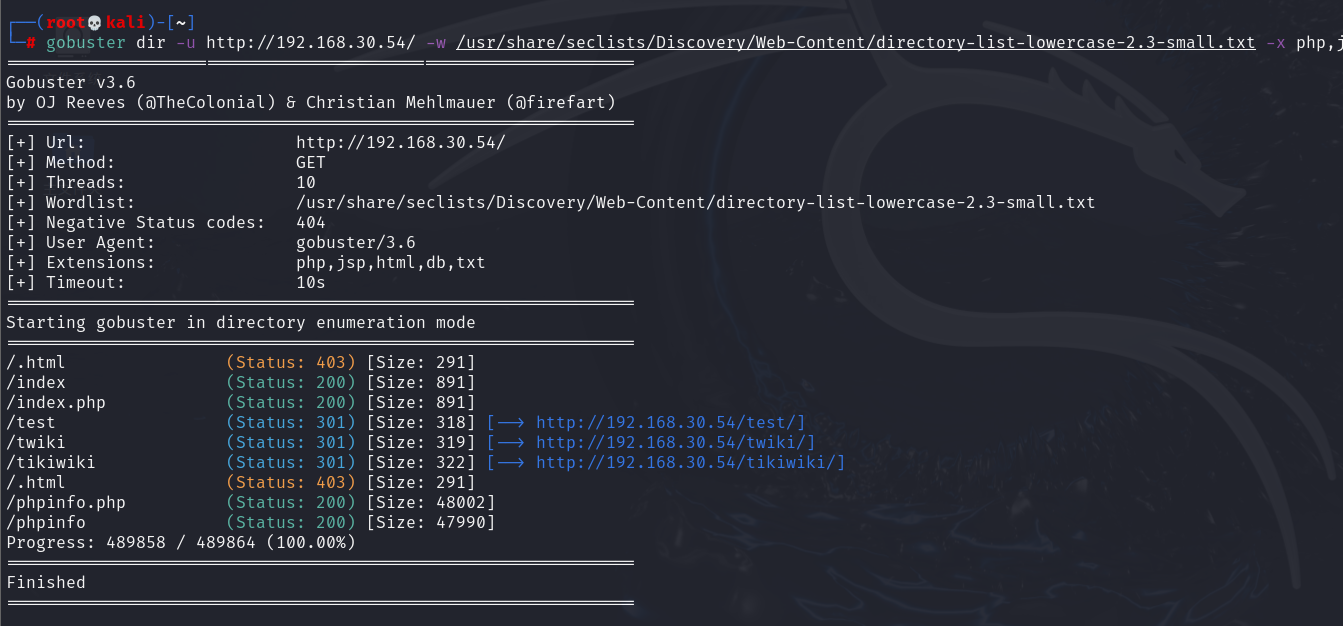Open the http://192.168.30.54/twiki/ redirect link
Image resolution: width=1343 pixels, height=626 pixels.
click(x=675, y=442)
